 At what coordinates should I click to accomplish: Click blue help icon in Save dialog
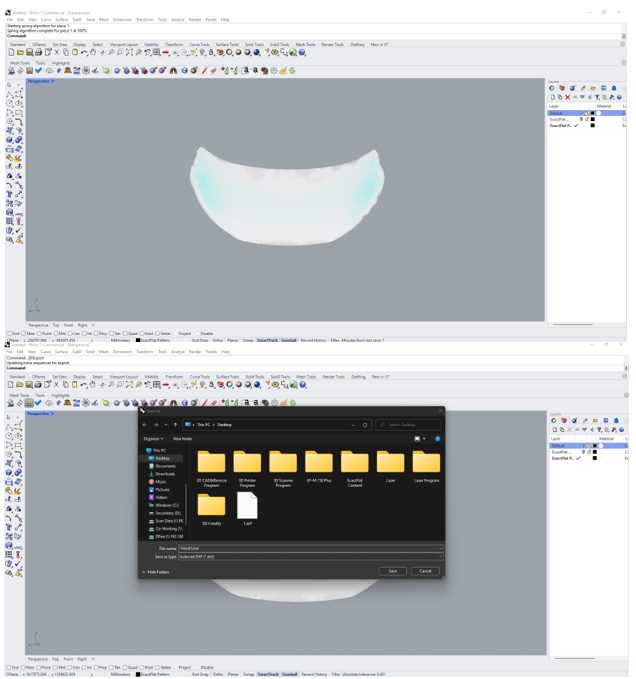[x=437, y=439]
